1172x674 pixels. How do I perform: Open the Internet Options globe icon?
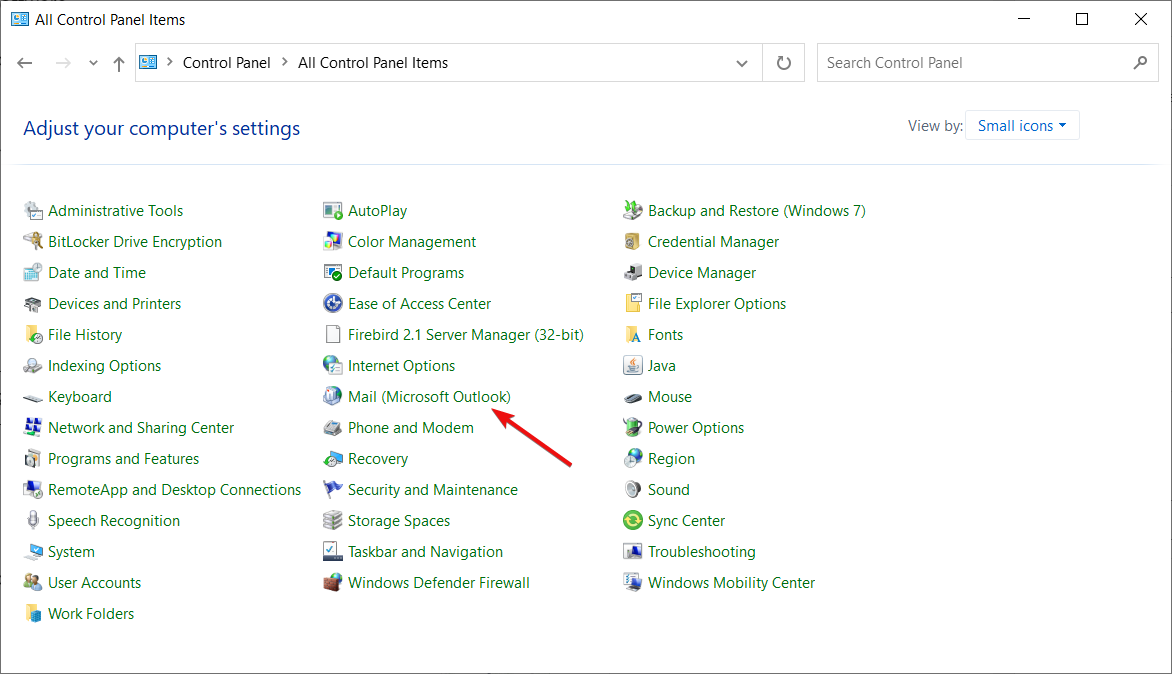(333, 365)
